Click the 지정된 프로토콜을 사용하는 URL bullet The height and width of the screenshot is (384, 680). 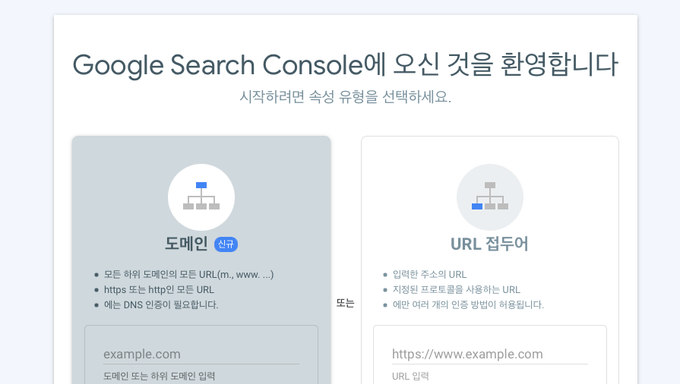click(456, 290)
